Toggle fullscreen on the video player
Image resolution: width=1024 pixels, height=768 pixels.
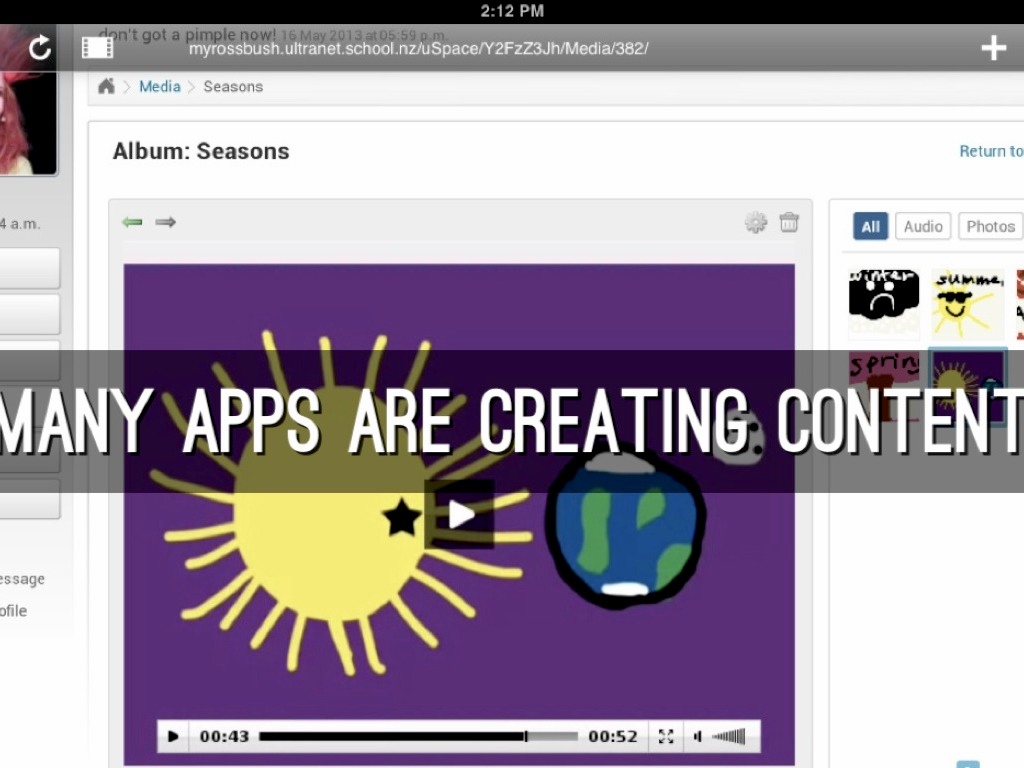pyautogui.click(x=666, y=736)
